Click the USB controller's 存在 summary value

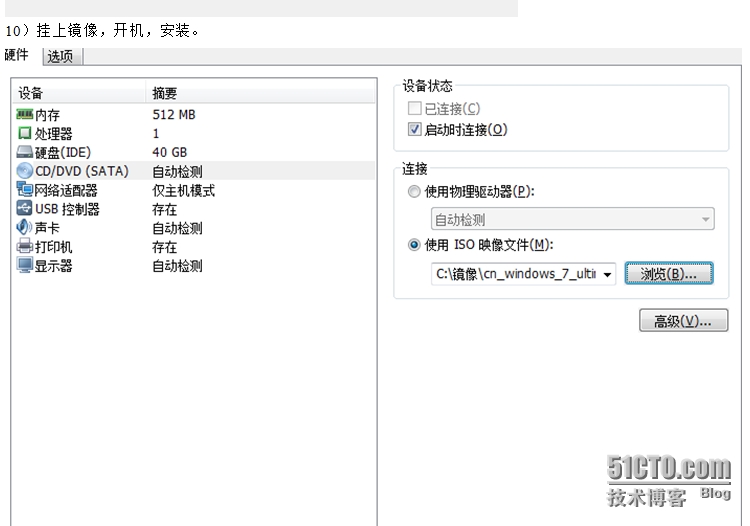coord(165,209)
